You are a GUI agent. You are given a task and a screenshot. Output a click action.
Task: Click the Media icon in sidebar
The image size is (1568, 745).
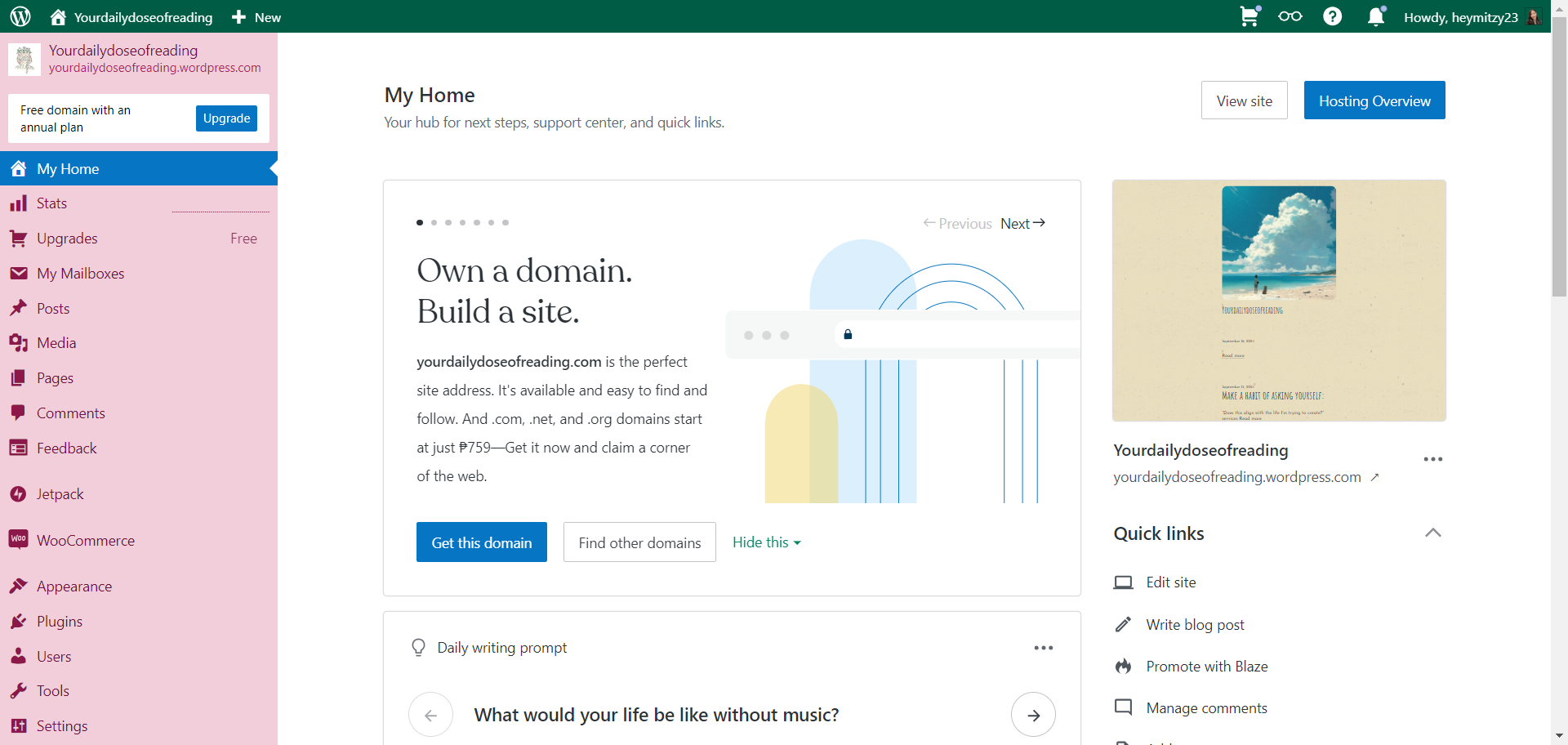click(19, 343)
